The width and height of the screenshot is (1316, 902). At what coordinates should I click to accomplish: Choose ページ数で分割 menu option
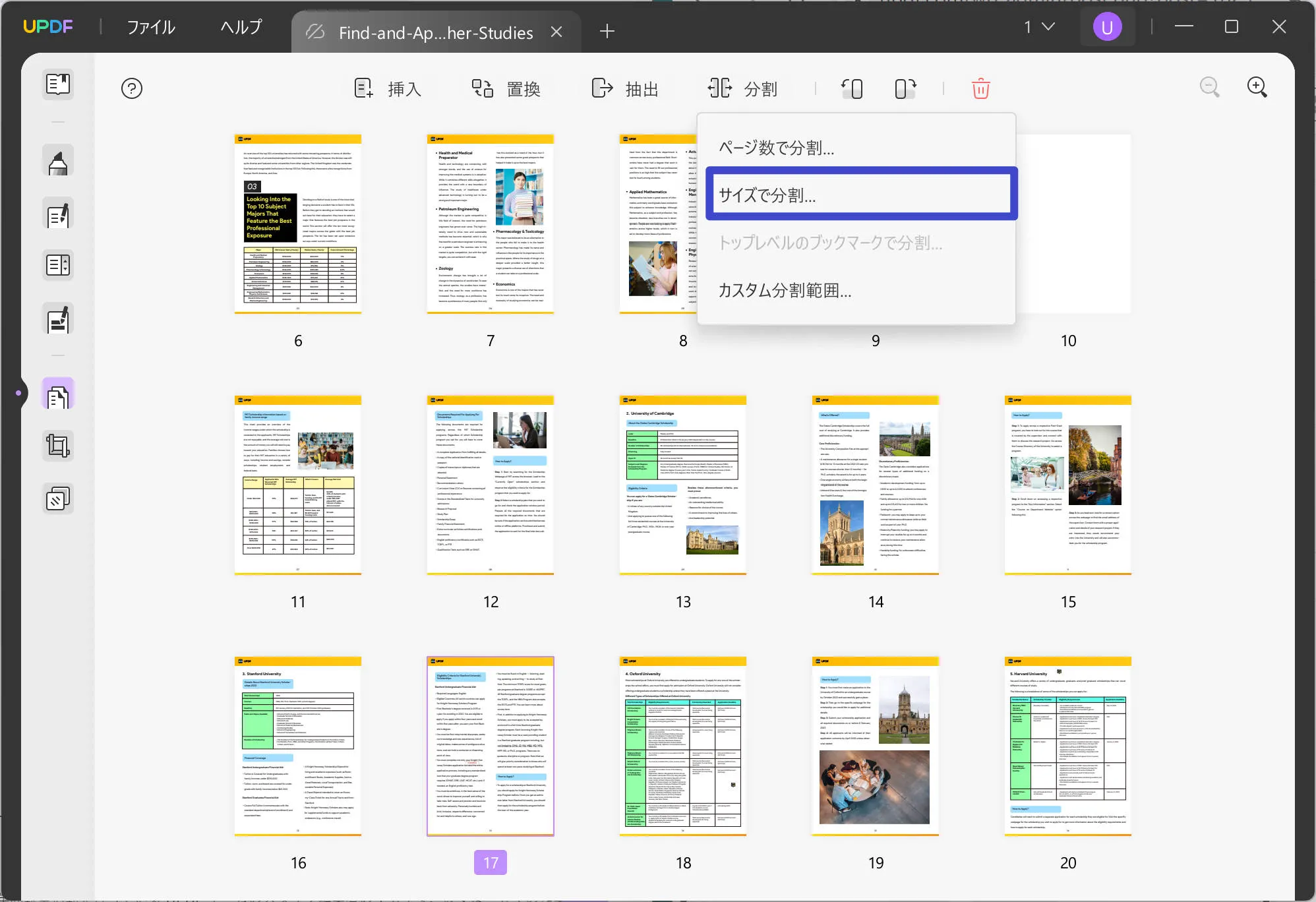856,148
